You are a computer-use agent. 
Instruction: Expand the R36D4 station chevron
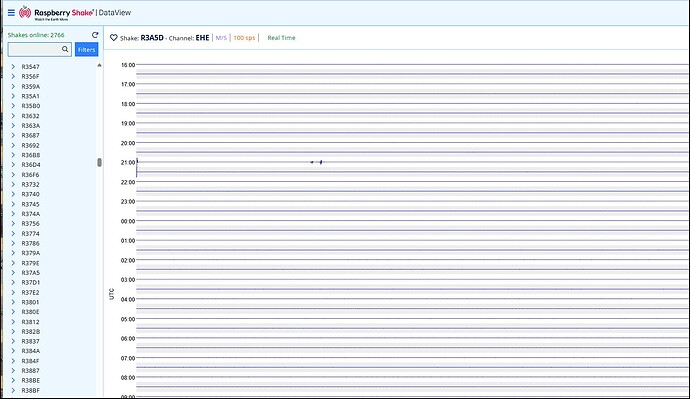pyautogui.click(x=13, y=165)
